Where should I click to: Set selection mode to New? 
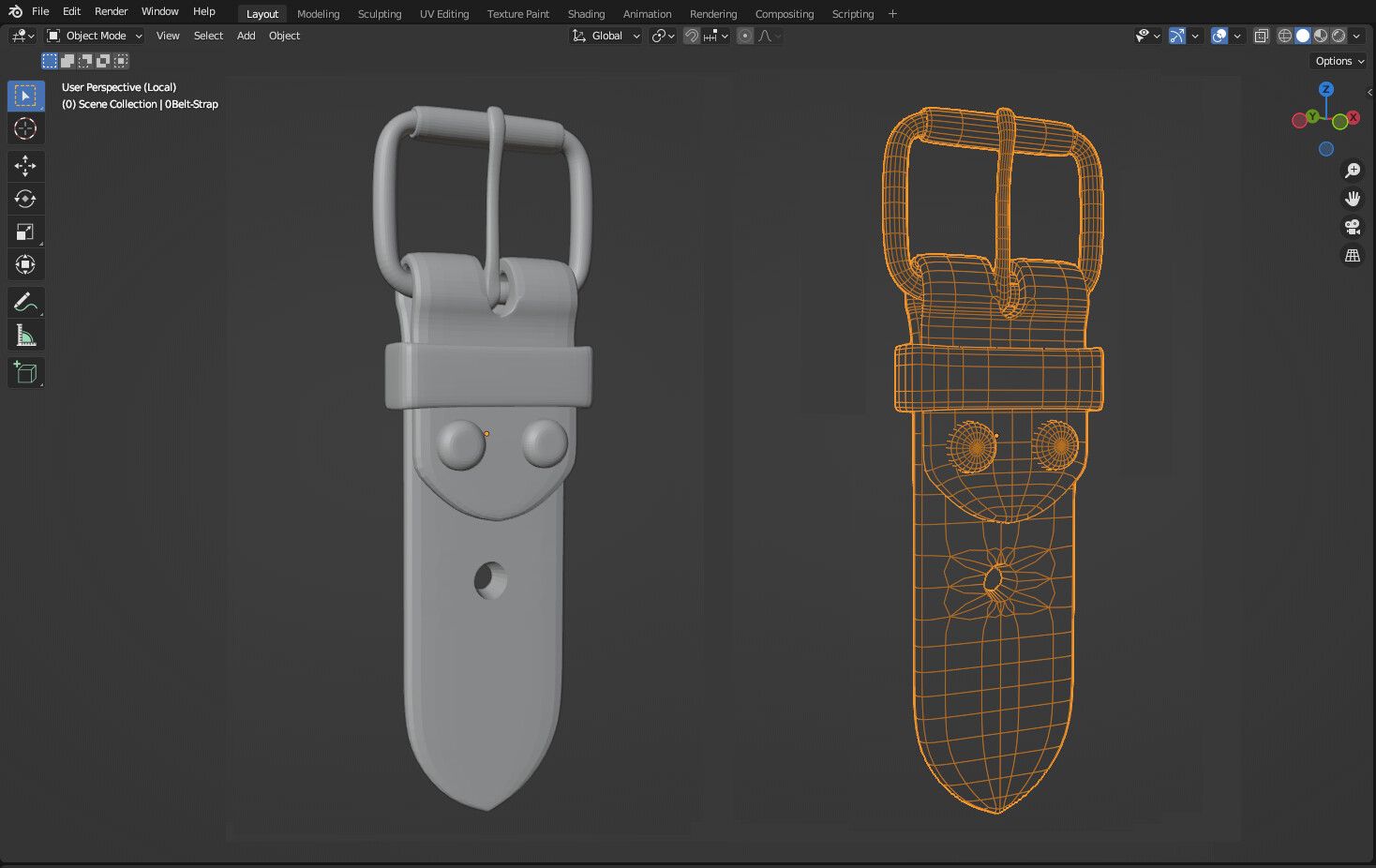[50, 61]
